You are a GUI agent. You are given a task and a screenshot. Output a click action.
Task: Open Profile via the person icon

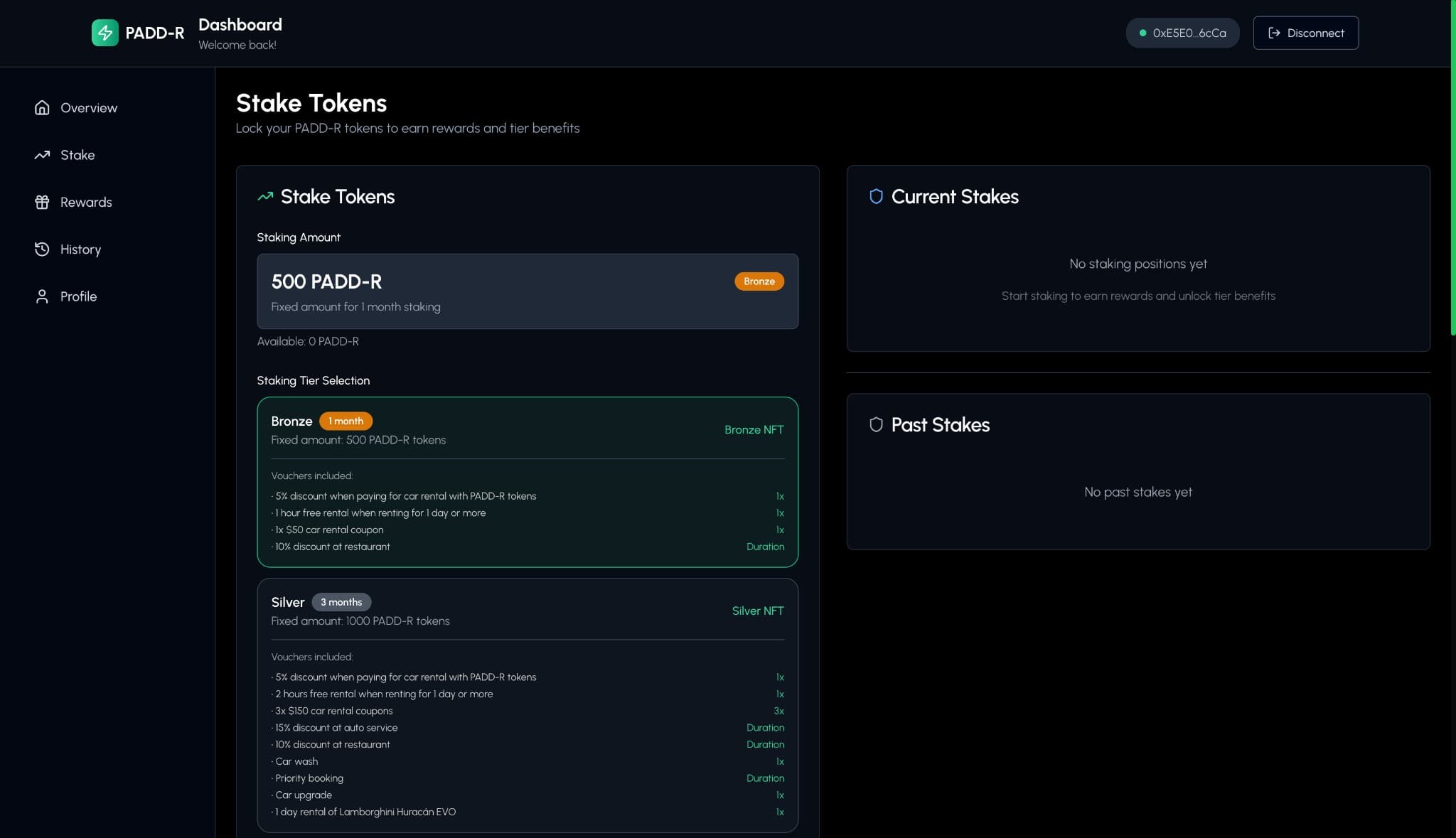42,296
